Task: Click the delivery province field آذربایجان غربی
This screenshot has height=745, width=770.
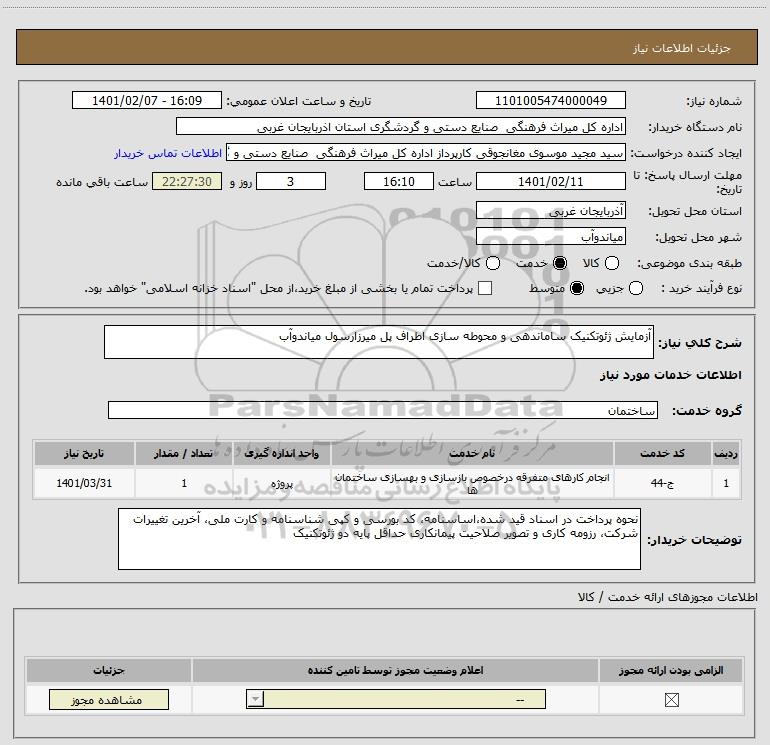Action: click(x=550, y=211)
